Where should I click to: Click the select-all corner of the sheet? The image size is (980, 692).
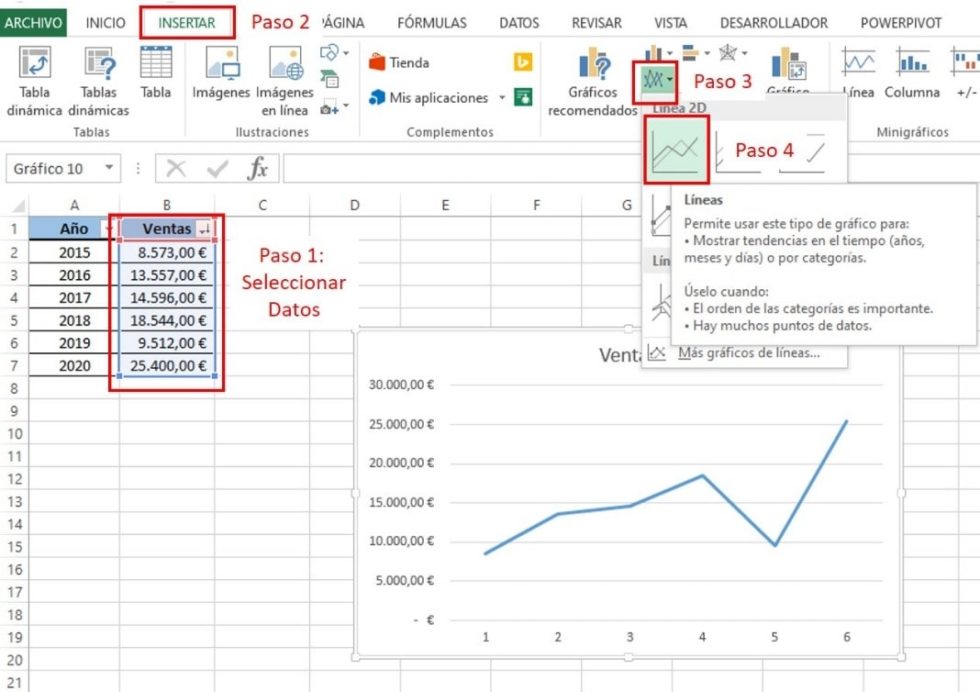[x=19, y=205]
